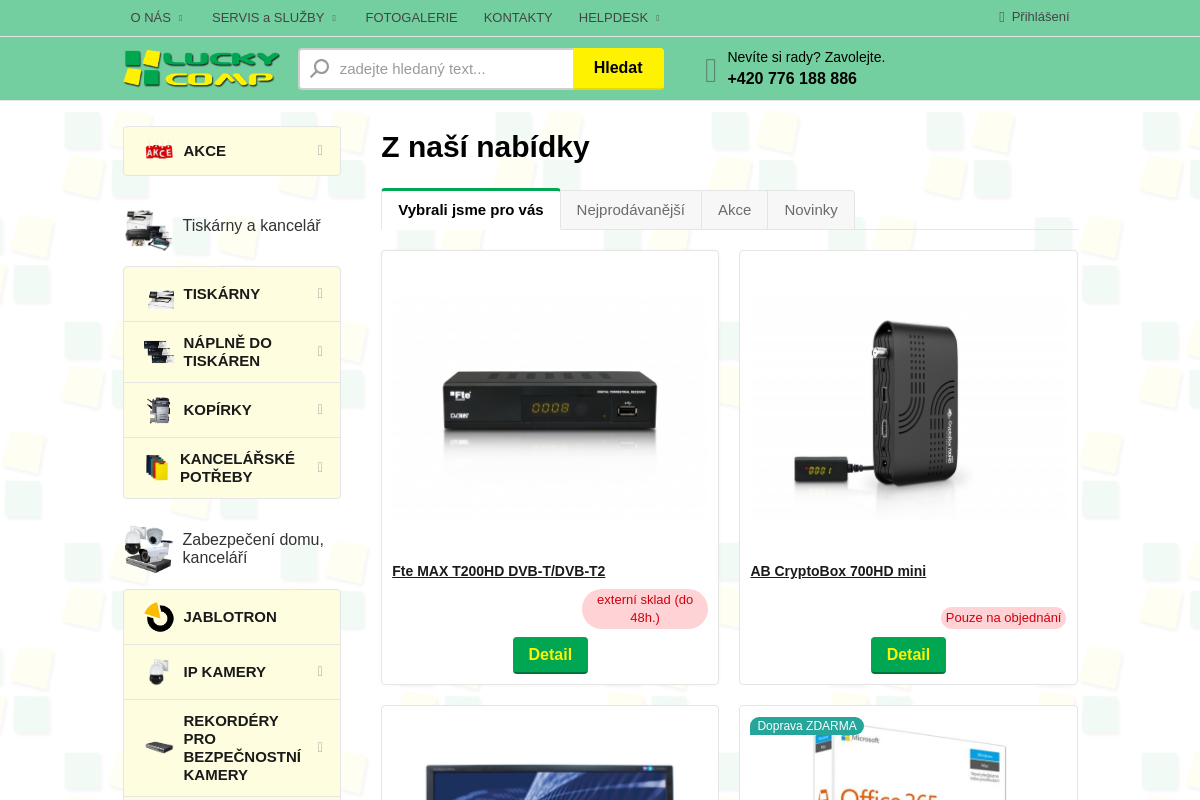Expand SERVIS a SLUŽBY dropdown menu
Screen dimensions: 1200x800
(275, 18)
